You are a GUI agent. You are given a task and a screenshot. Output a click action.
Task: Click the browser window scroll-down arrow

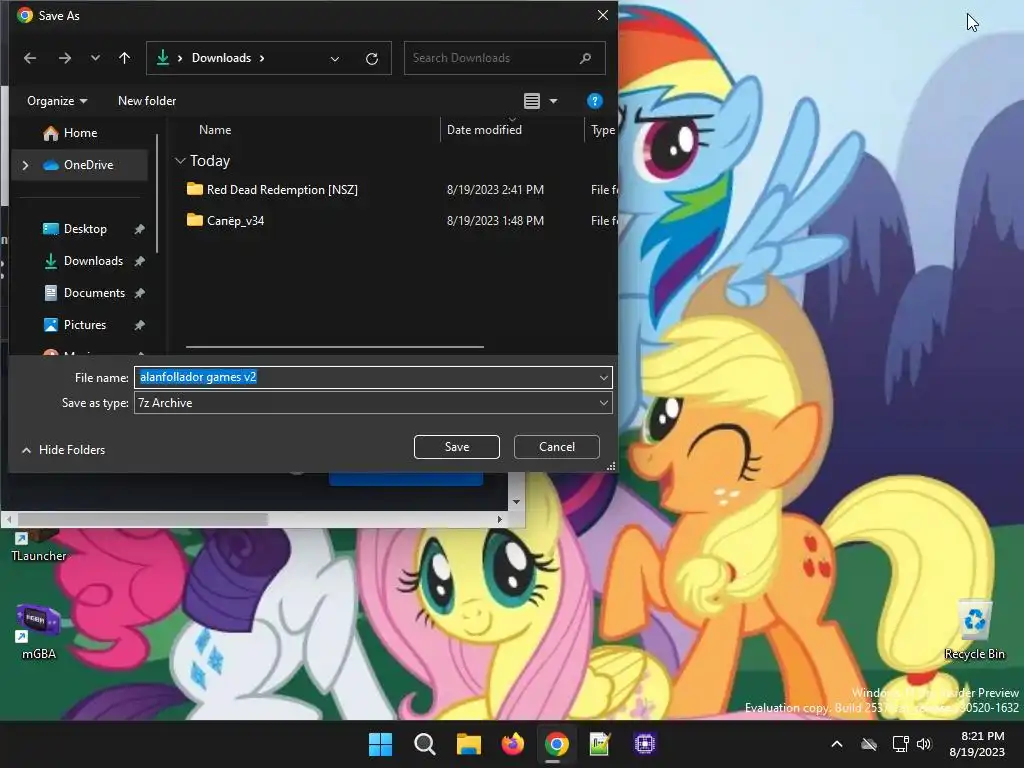[516, 502]
